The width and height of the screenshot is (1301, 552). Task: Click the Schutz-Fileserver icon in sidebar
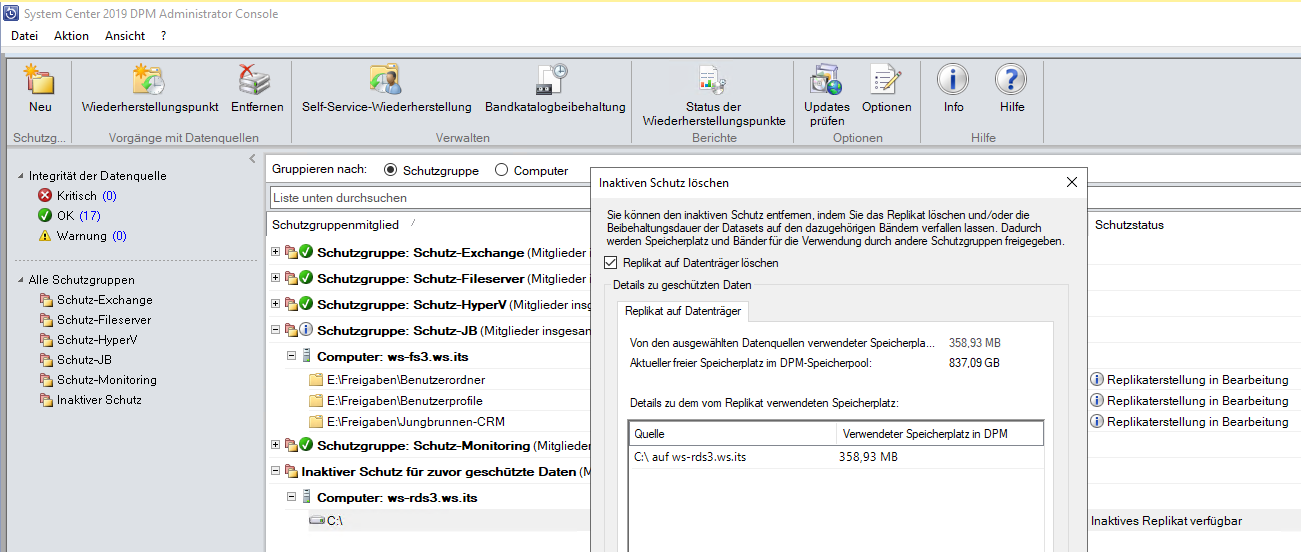[46, 320]
